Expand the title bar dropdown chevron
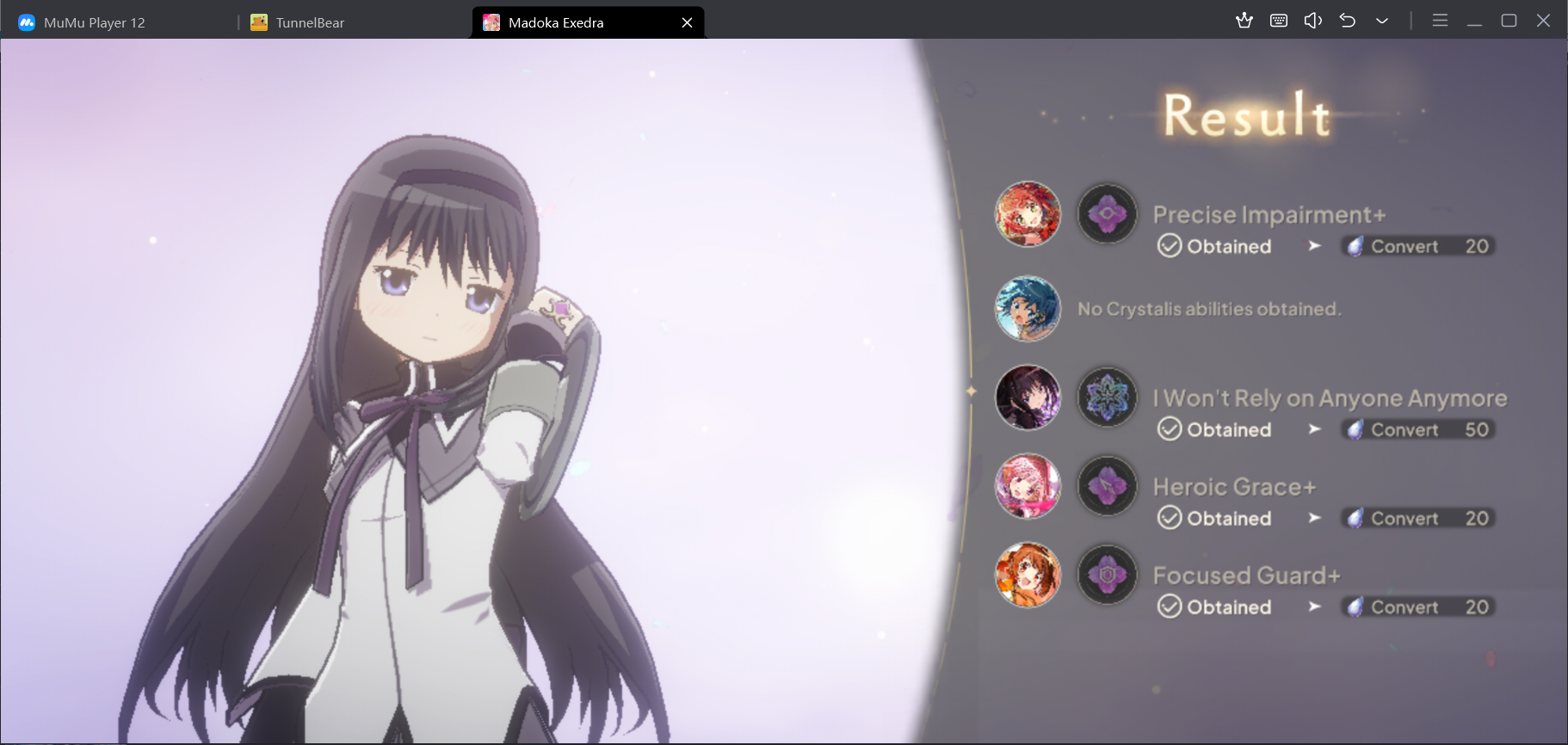 1382,22
